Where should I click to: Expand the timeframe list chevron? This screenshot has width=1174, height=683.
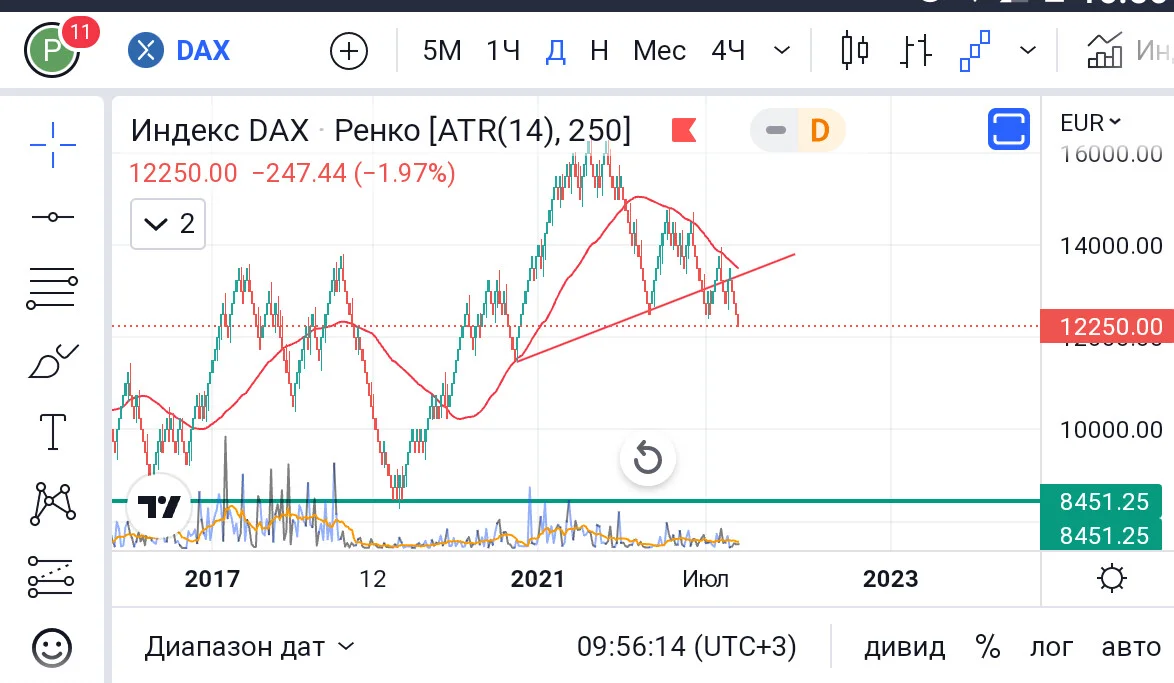(x=782, y=51)
